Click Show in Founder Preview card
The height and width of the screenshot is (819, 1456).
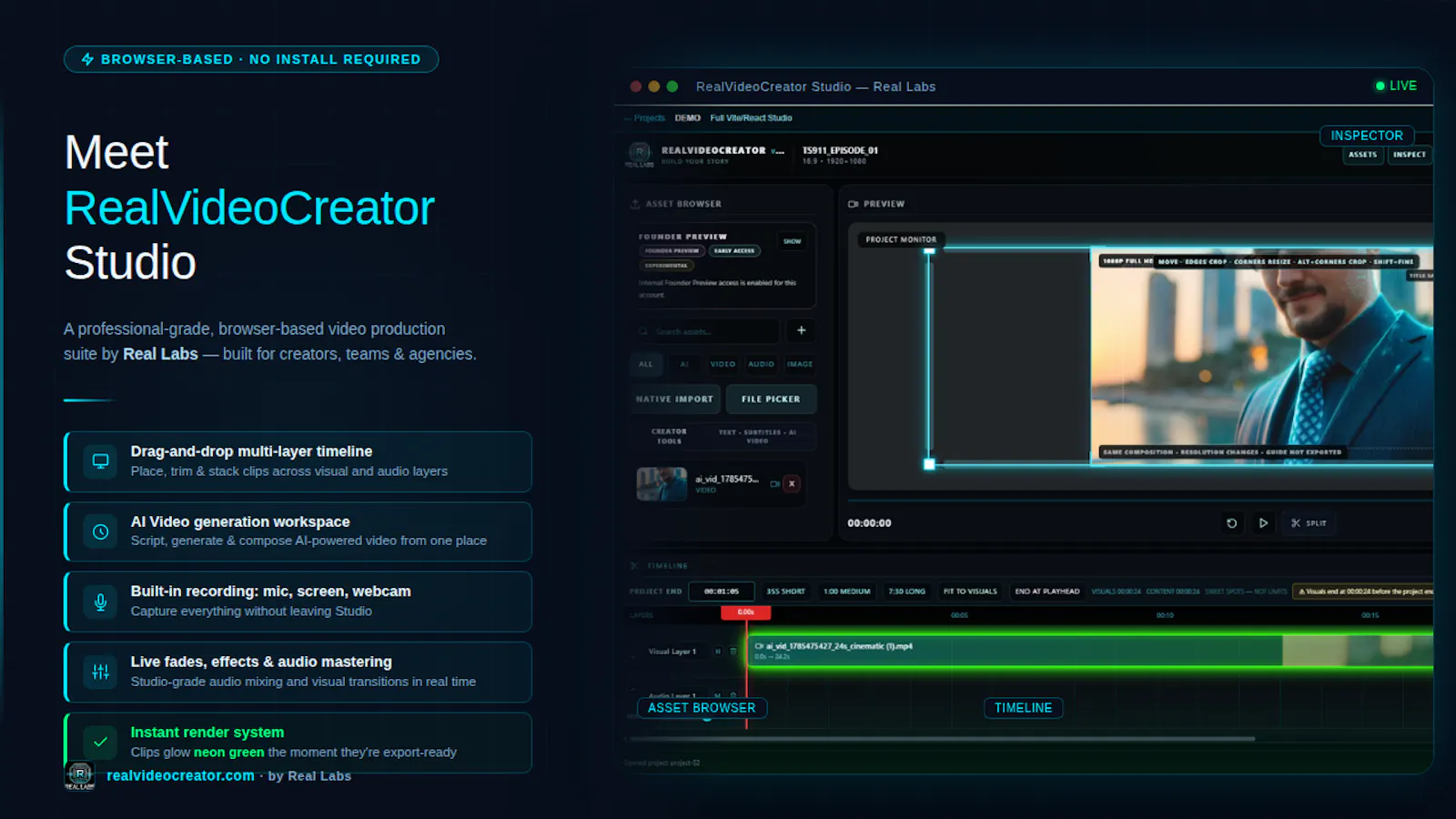tap(793, 241)
